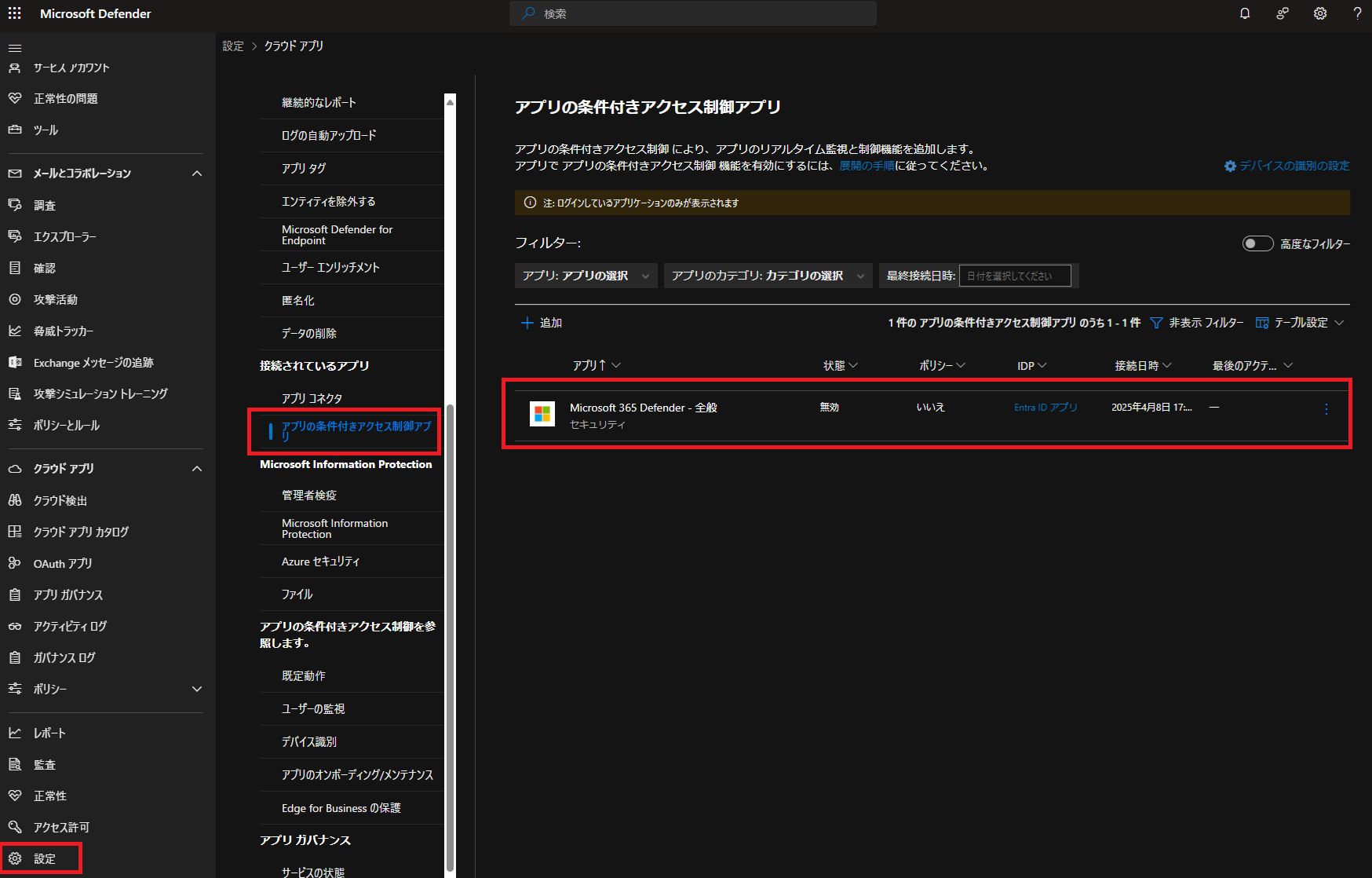Screen dimensions: 1372x878
Task: Open row actions menu for Microsoft 365 Defender
Action: click(1326, 408)
